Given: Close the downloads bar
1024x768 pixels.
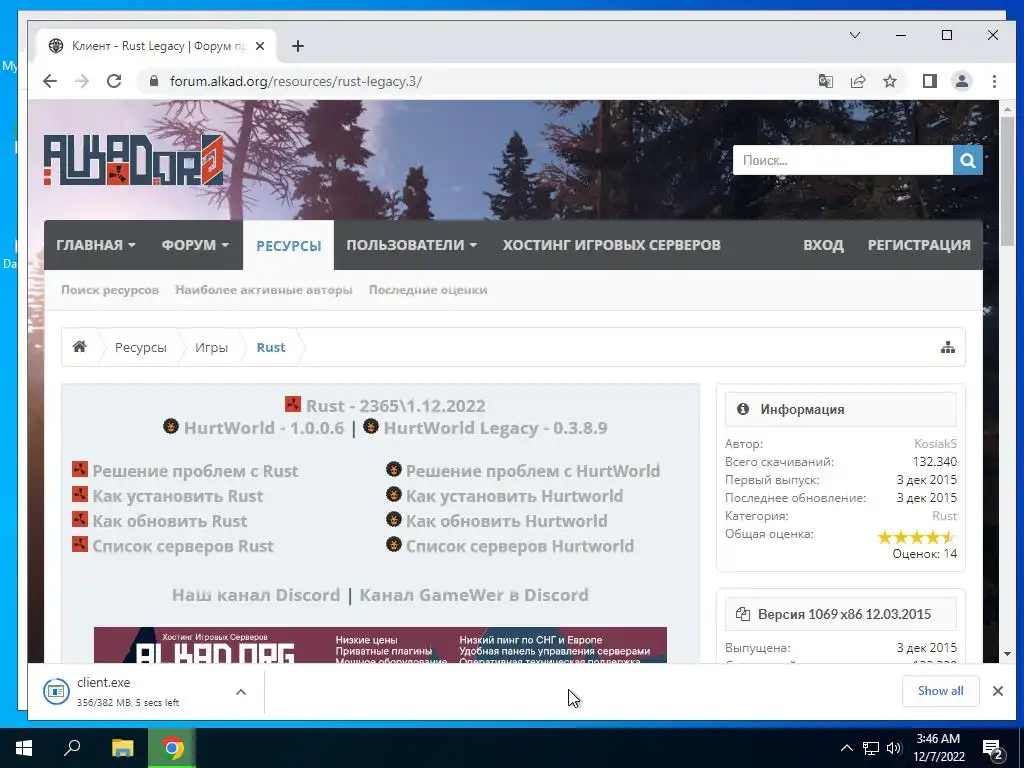Looking at the screenshot, I should 998,691.
